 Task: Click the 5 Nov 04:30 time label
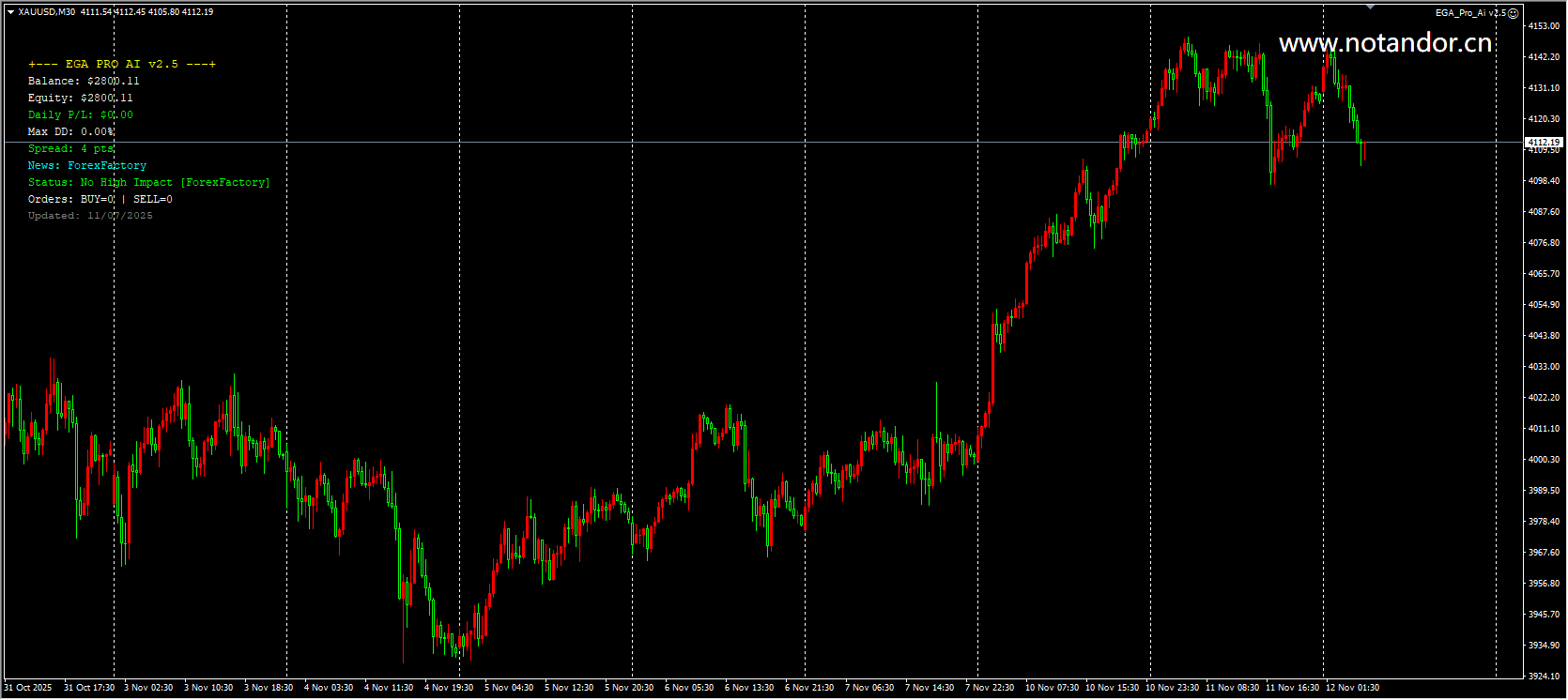pos(509,688)
